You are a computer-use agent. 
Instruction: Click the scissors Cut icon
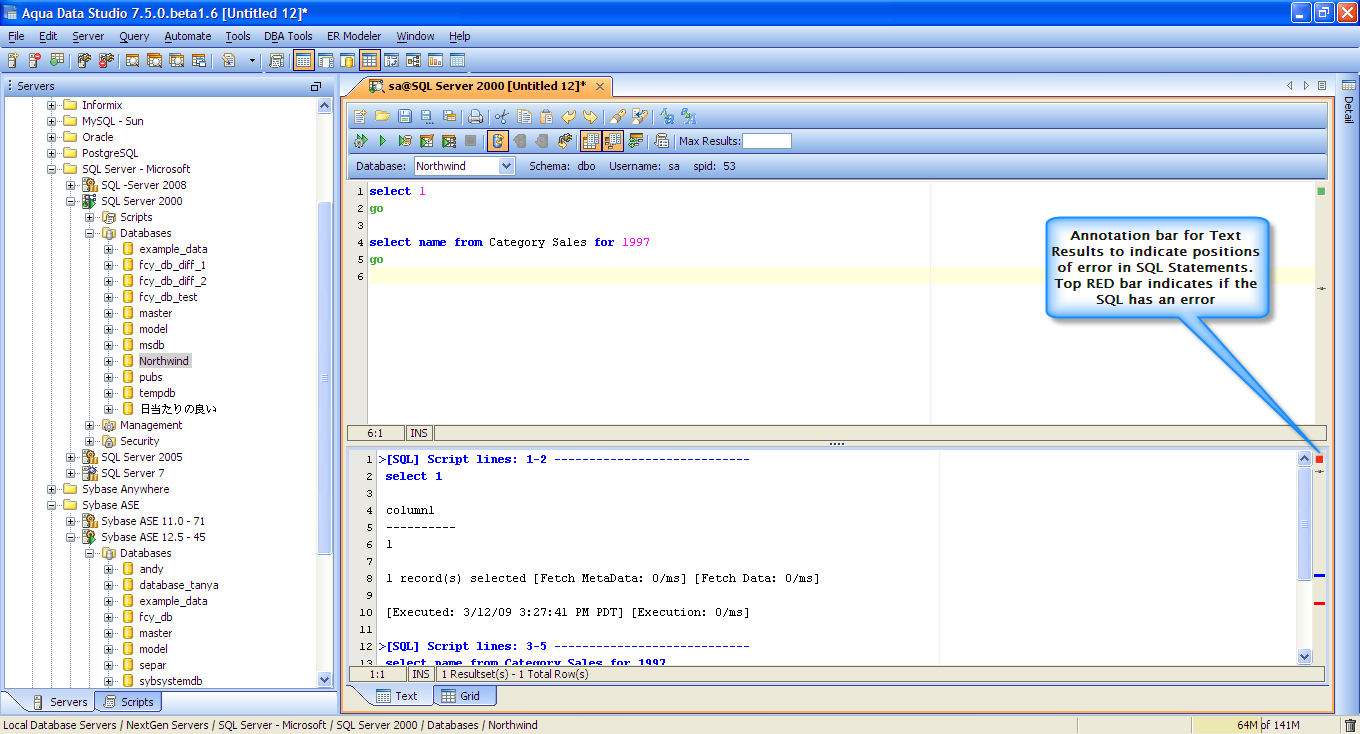coord(502,116)
